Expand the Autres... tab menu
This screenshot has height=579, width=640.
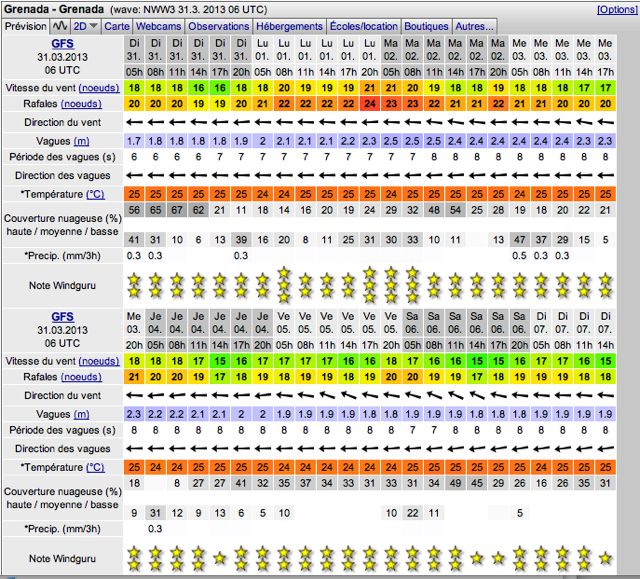click(475, 25)
